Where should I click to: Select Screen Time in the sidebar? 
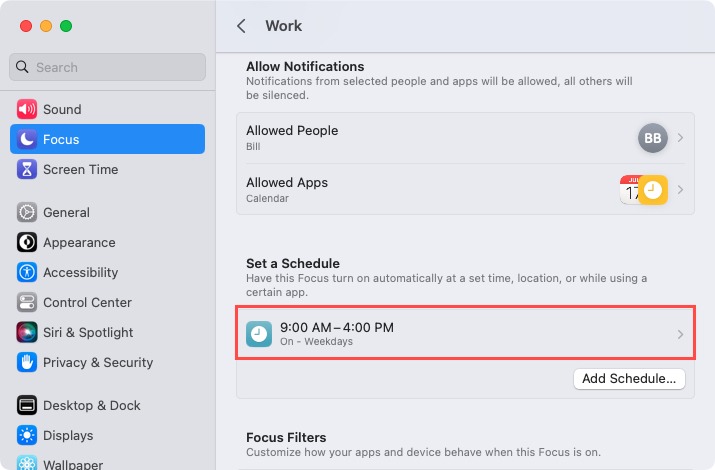tap(108, 169)
